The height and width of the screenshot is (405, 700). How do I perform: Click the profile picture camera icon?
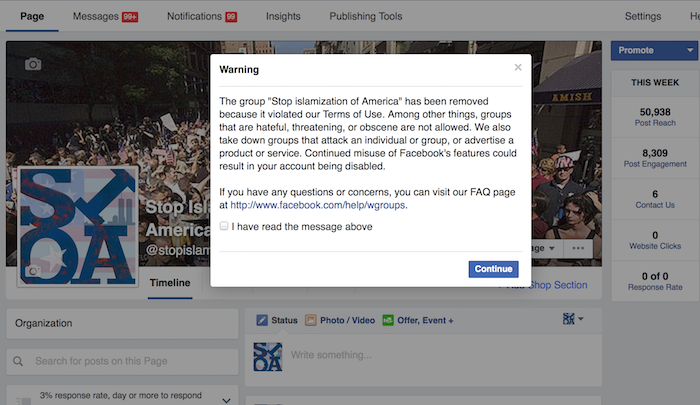[33, 271]
